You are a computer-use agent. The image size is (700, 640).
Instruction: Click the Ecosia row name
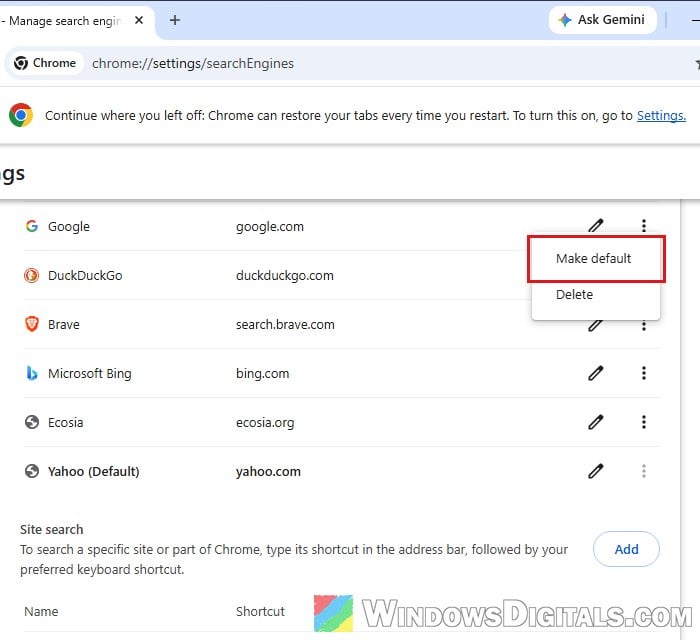pyautogui.click(x=66, y=423)
